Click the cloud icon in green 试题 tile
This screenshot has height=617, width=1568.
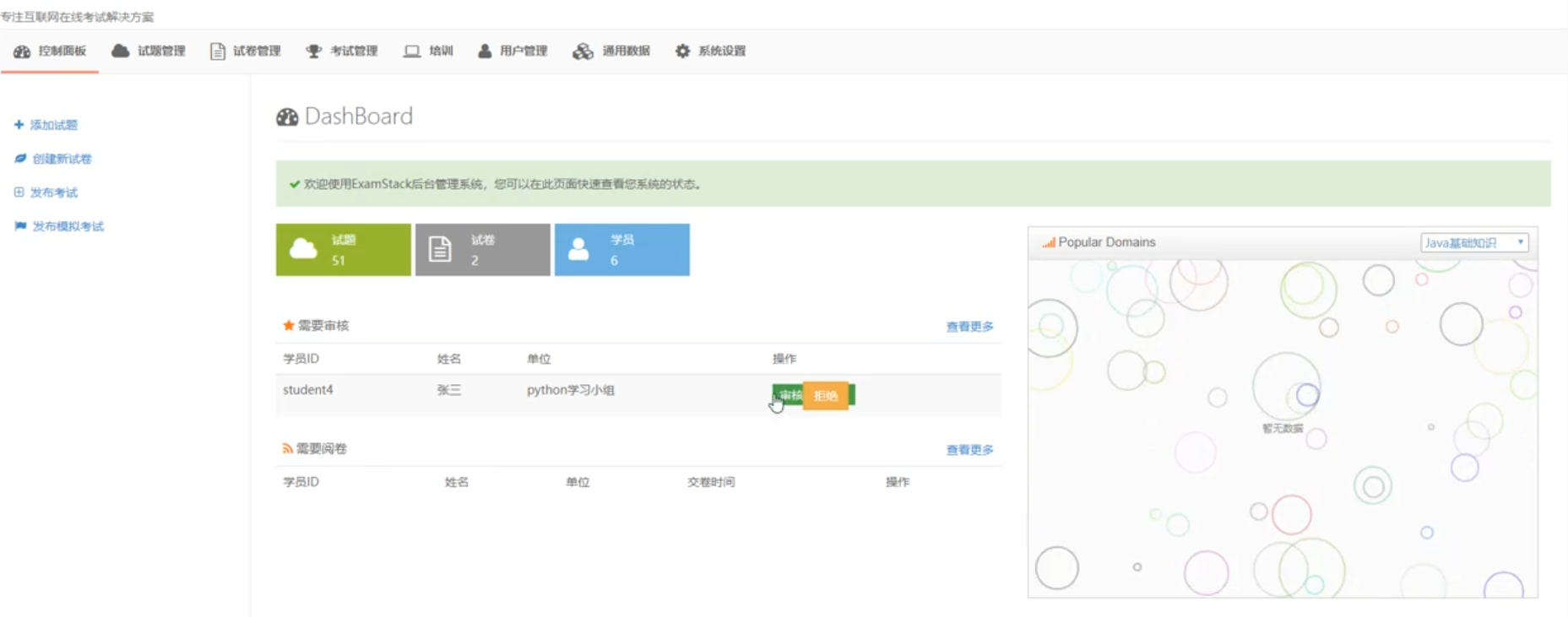303,249
